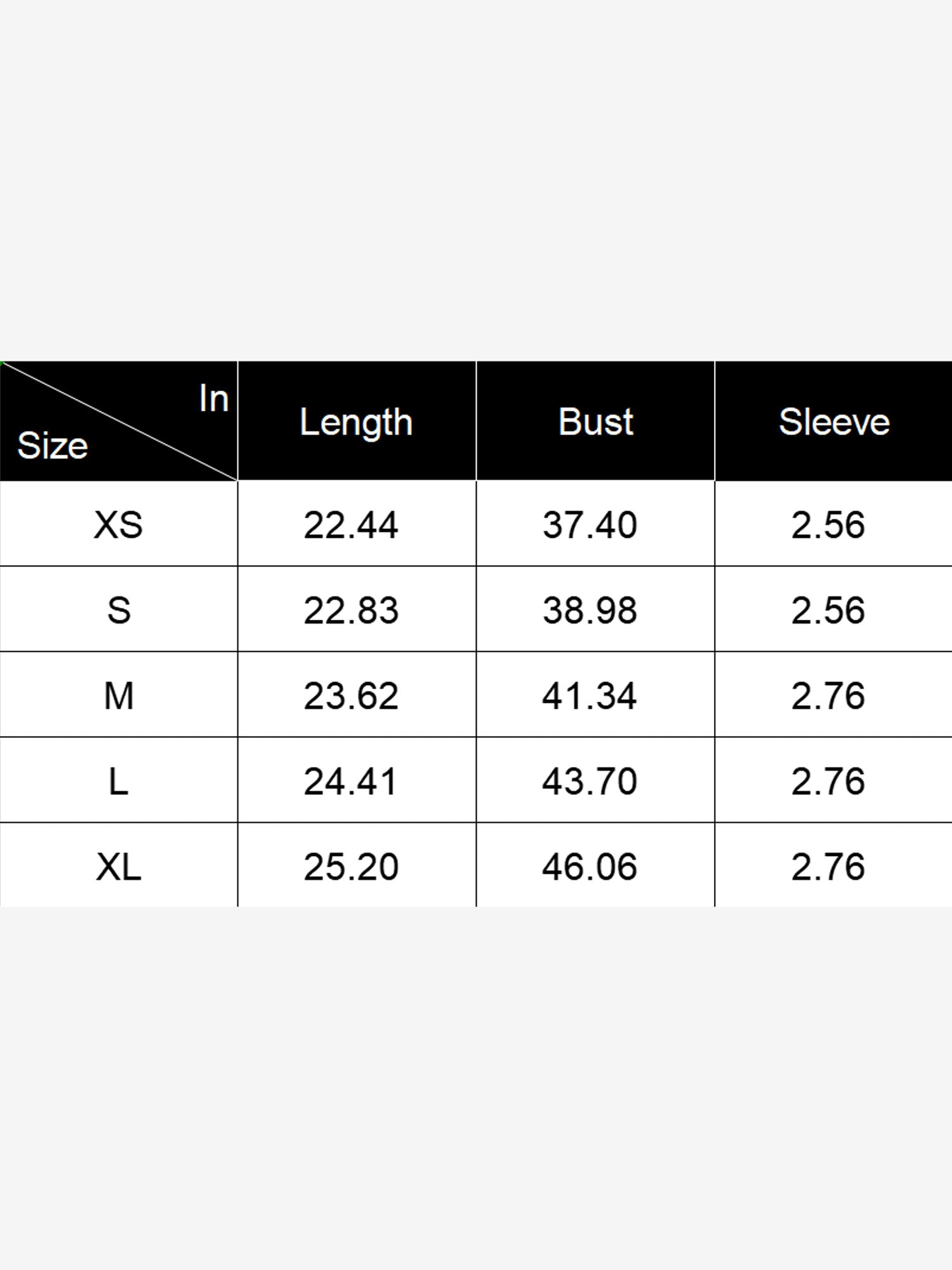Select the XS size row label

coord(118,525)
